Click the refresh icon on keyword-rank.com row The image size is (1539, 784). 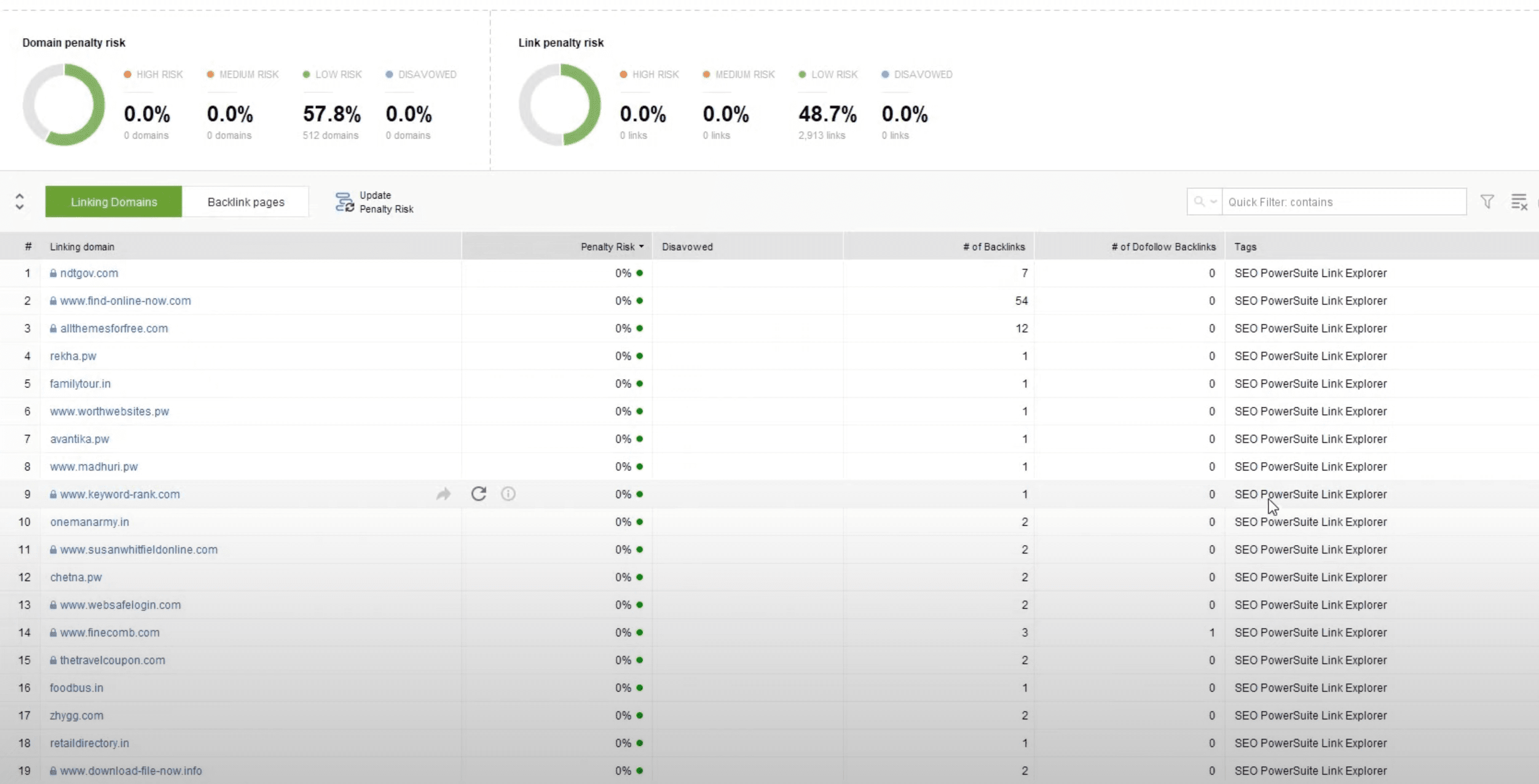click(478, 494)
